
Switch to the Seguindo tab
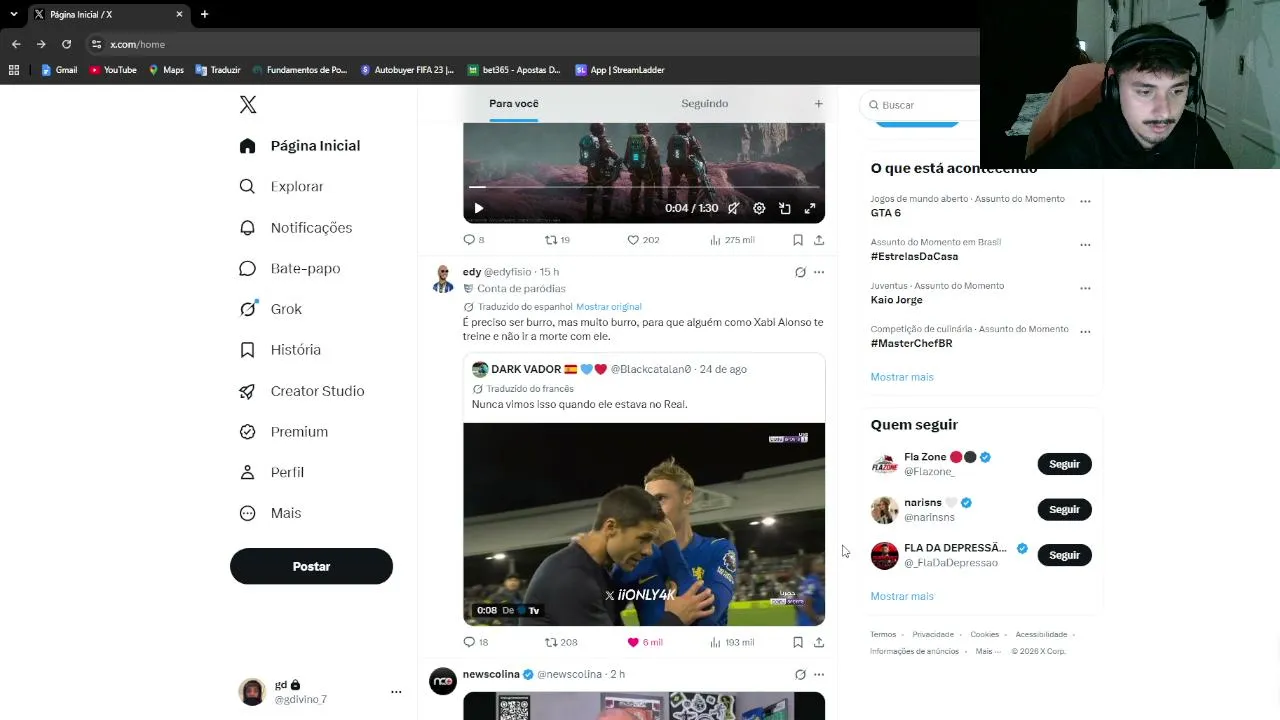(x=705, y=104)
